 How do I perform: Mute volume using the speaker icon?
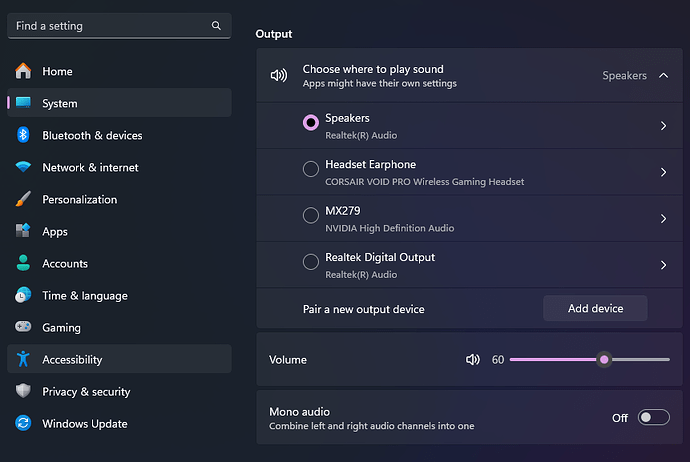pos(473,359)
